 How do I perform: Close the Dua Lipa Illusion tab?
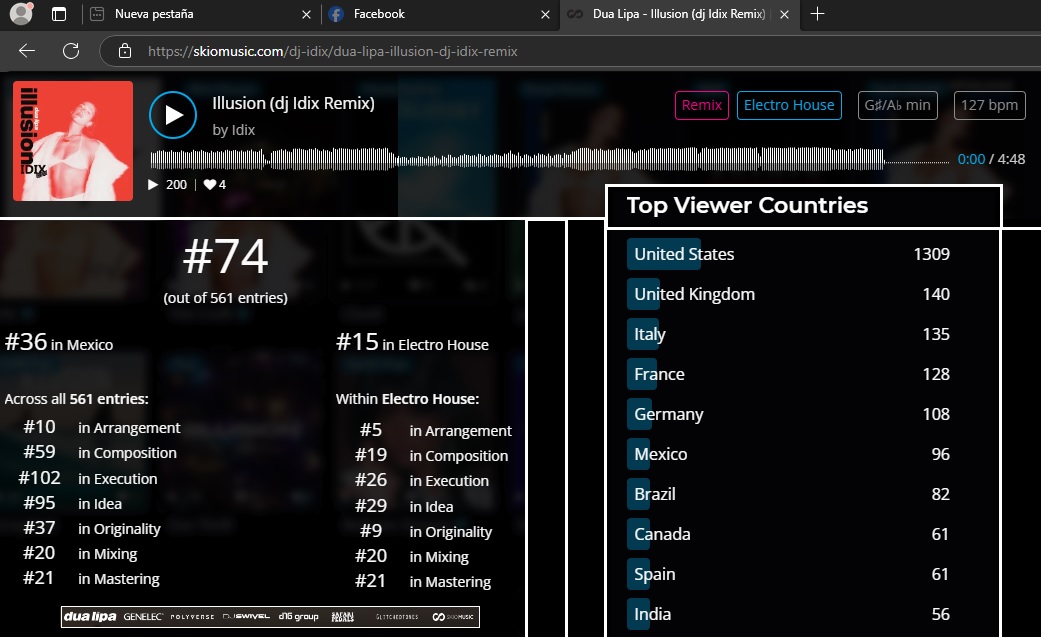click(x=784, y=14)
